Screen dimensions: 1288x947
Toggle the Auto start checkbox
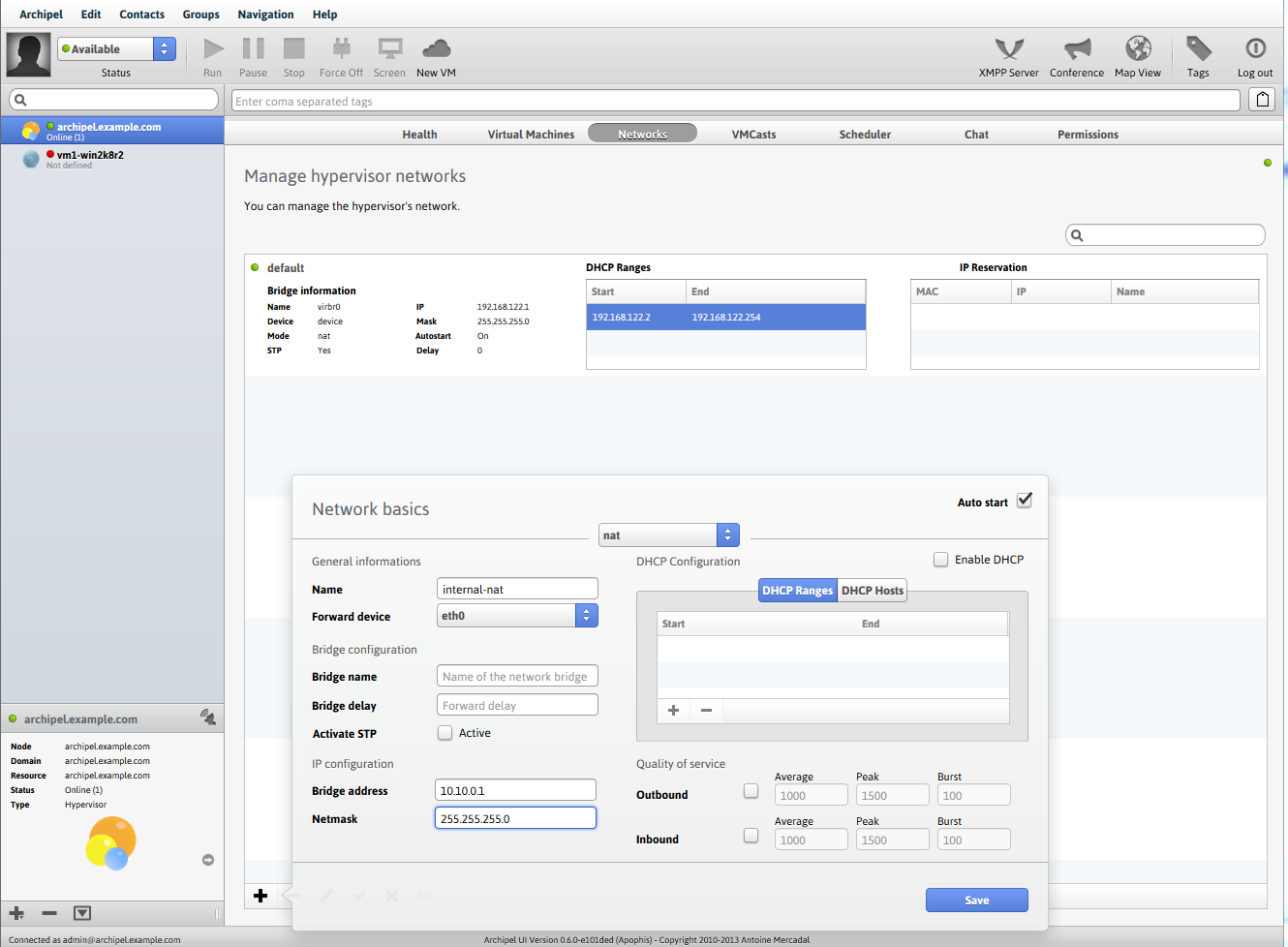[1025, 501]
